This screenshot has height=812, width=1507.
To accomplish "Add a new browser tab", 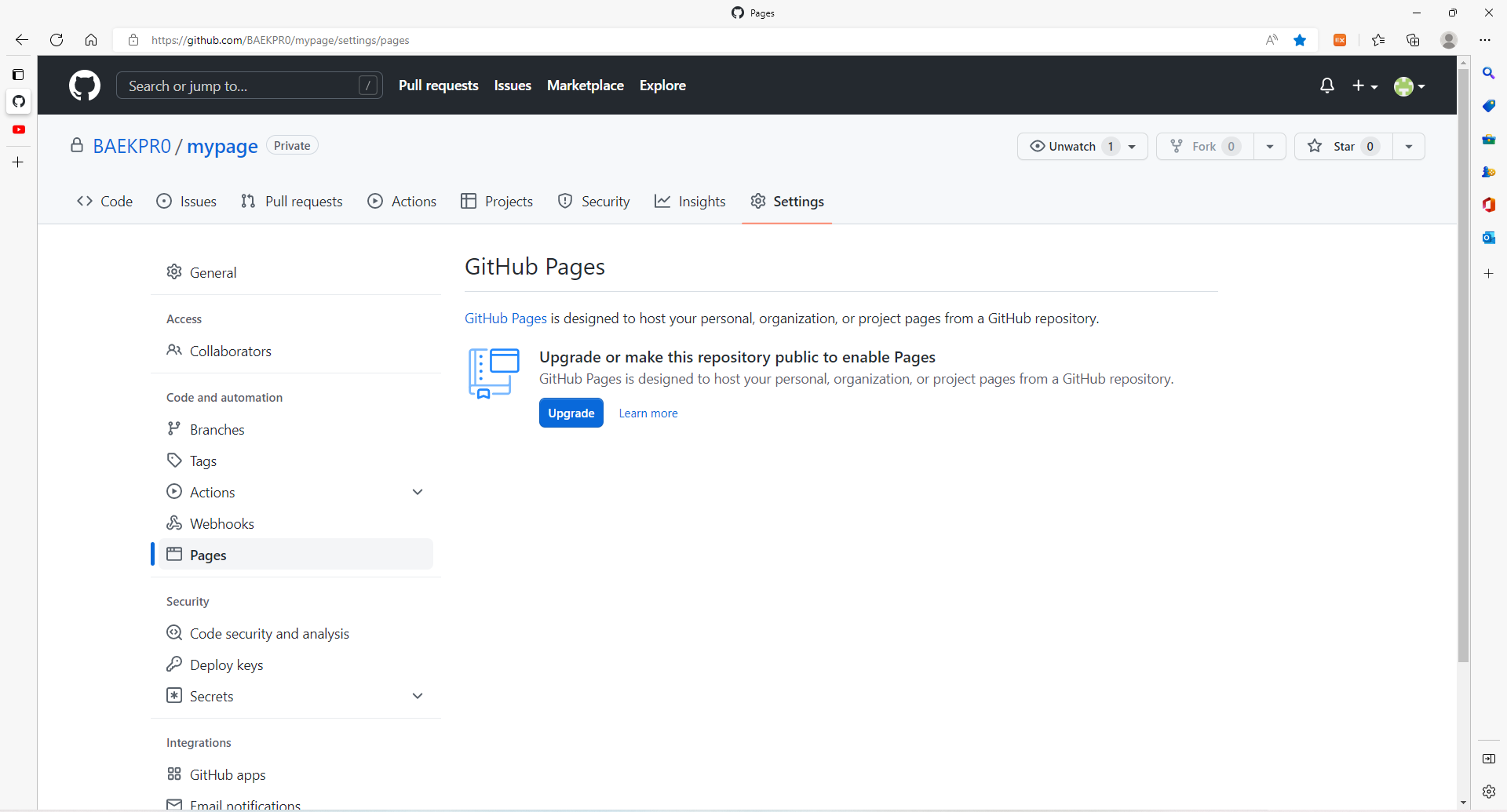I will 18,162.
